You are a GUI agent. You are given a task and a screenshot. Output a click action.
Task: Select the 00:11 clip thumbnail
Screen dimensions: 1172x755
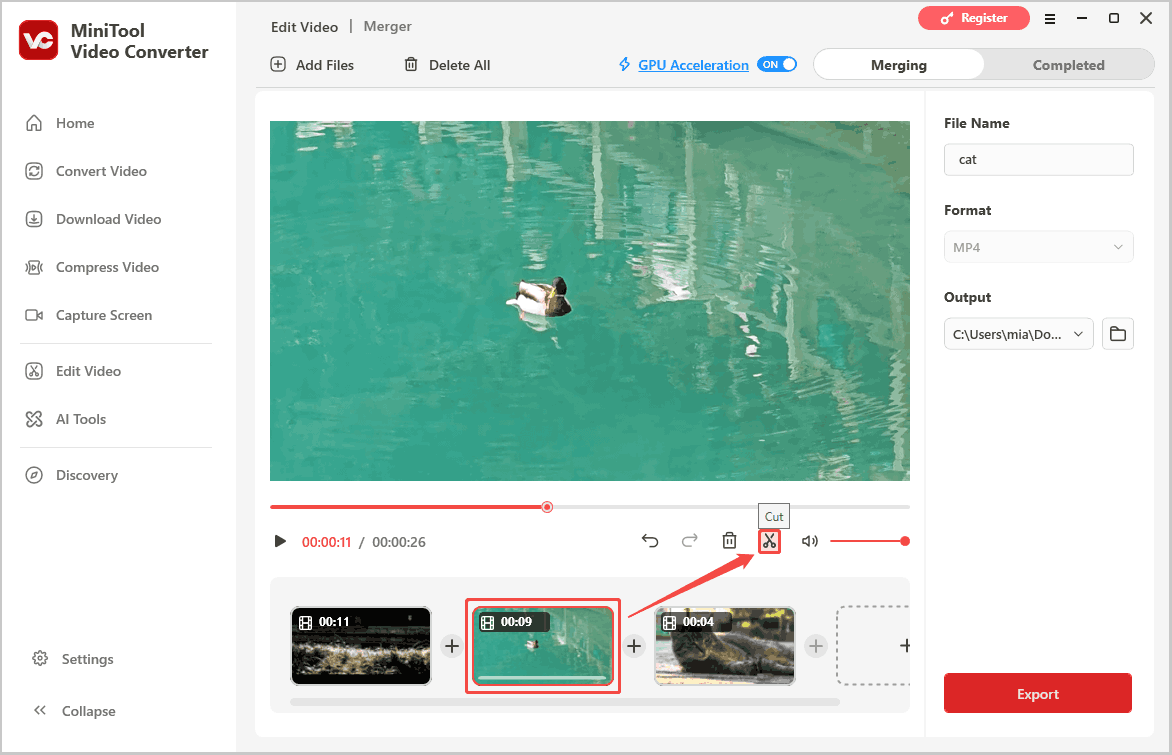pyautogui.click(x=361, y=646)
